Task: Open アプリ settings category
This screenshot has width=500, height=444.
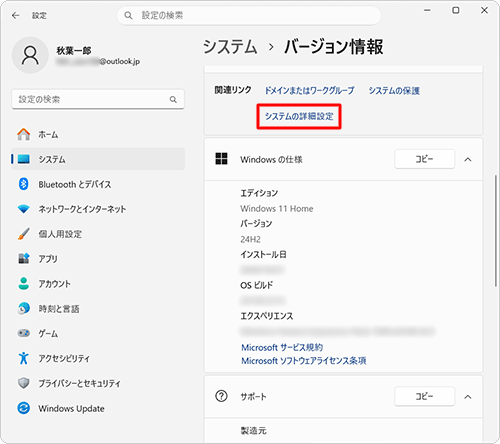Action: pyautogui.click(x=98, y=259)
